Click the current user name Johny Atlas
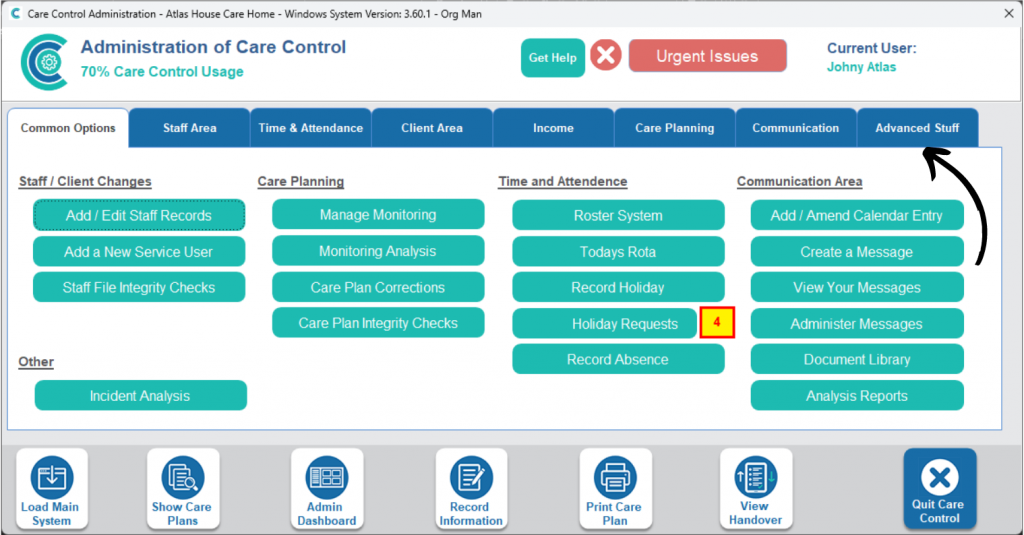Screen dimensions: 1024x535 pyautogui.click(x=861, y=67)
